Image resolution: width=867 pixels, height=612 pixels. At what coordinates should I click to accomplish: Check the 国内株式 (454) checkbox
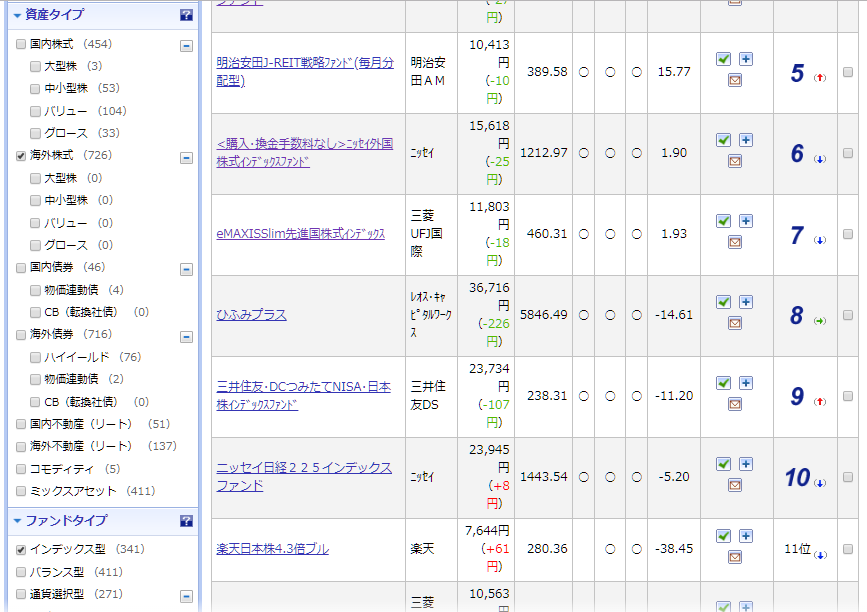(21, 44)
